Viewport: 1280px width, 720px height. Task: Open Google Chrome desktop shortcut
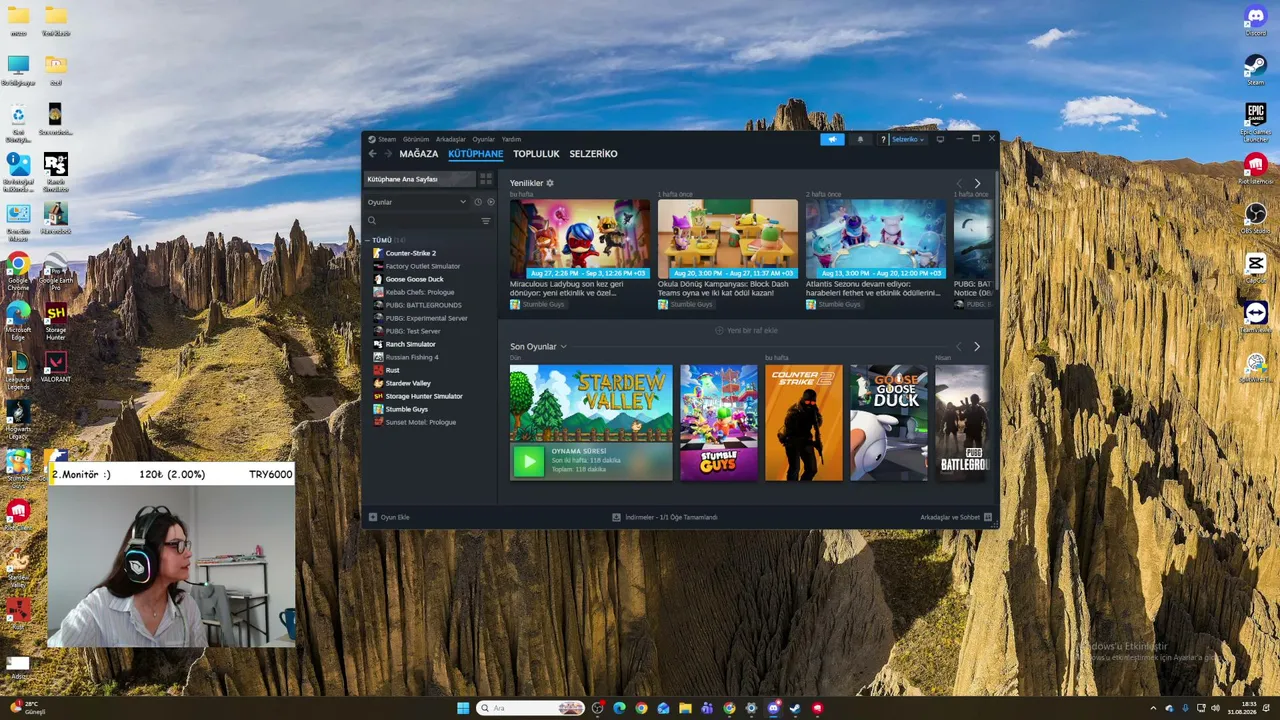(x=18, y=271)
